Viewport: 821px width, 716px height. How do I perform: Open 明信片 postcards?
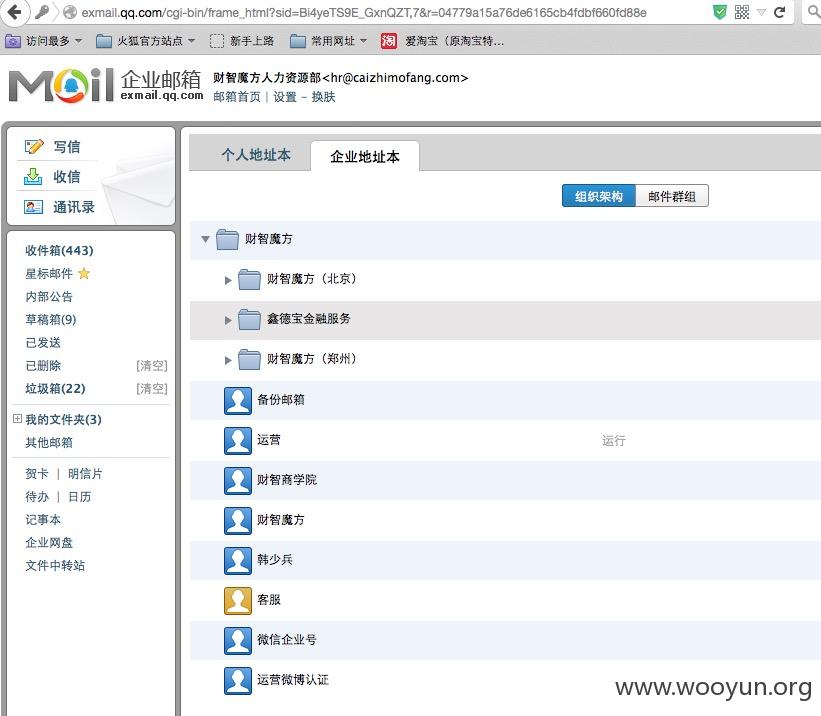pos(85,473)
